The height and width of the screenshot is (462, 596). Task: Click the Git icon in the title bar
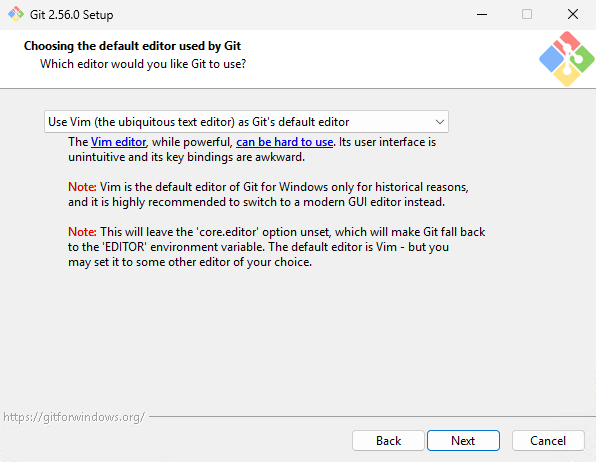coord(16,14)
